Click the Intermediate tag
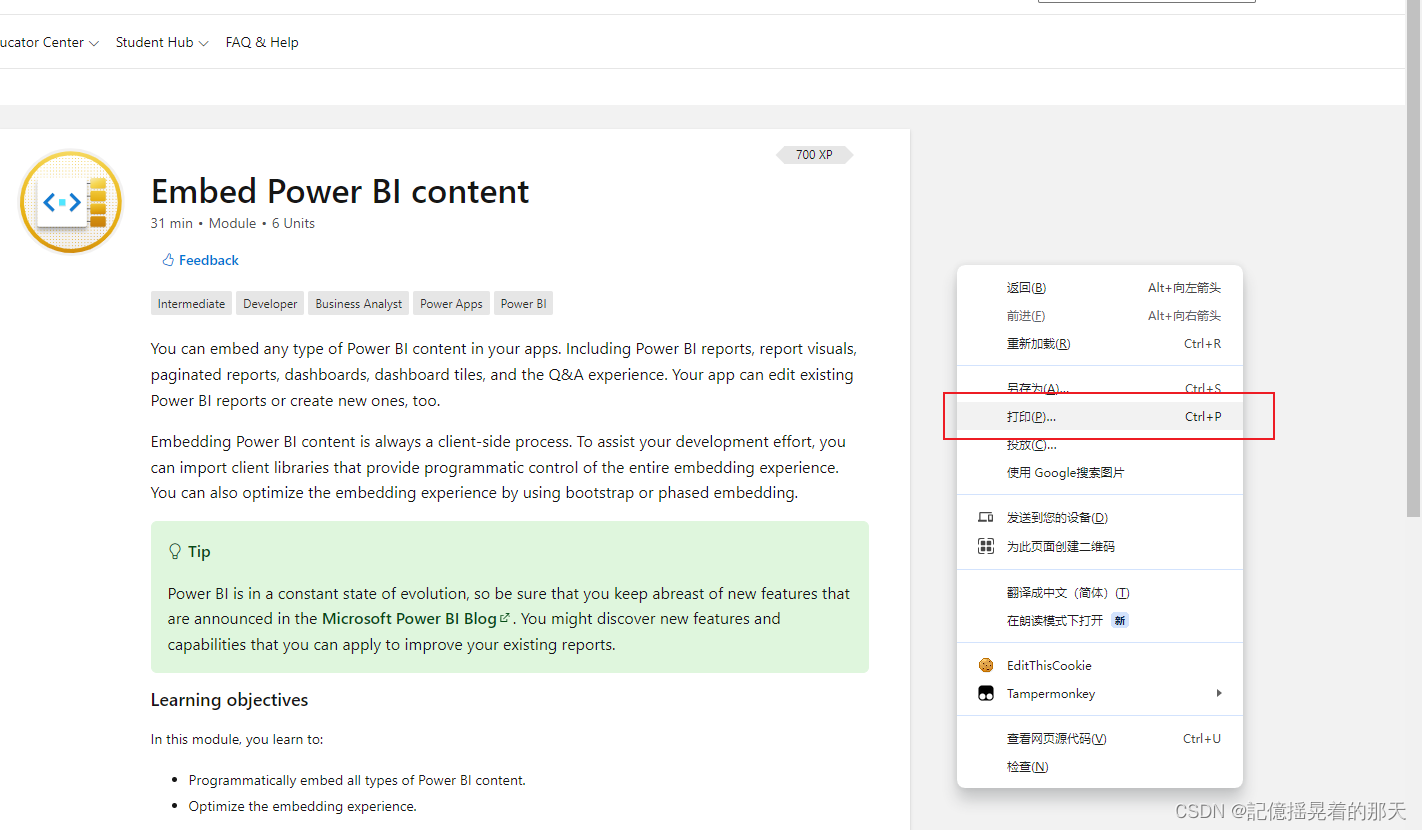This screenshot has height=830, width=1422. pos(191,304)
